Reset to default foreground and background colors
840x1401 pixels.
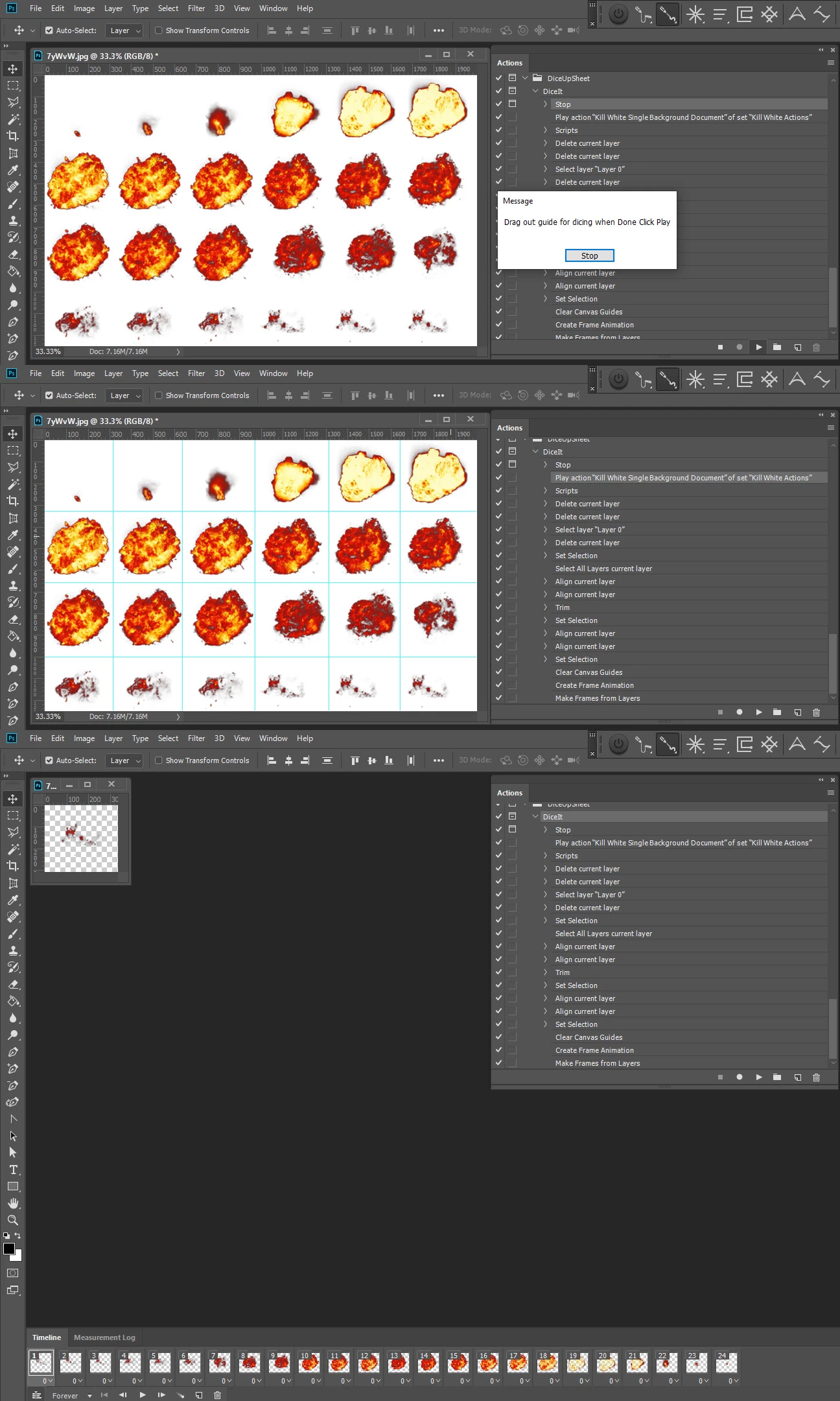(x=6, y=1236)
